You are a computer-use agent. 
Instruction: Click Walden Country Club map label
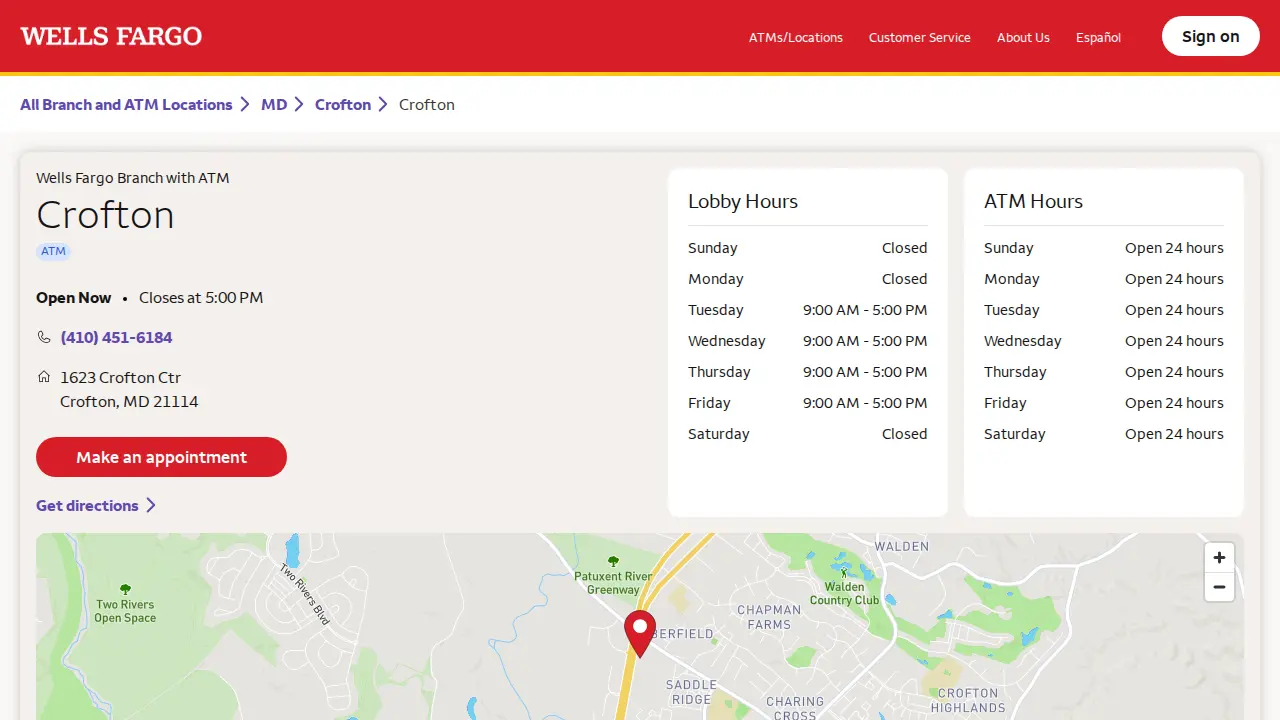pyautogui.click(x=845, y=594)
